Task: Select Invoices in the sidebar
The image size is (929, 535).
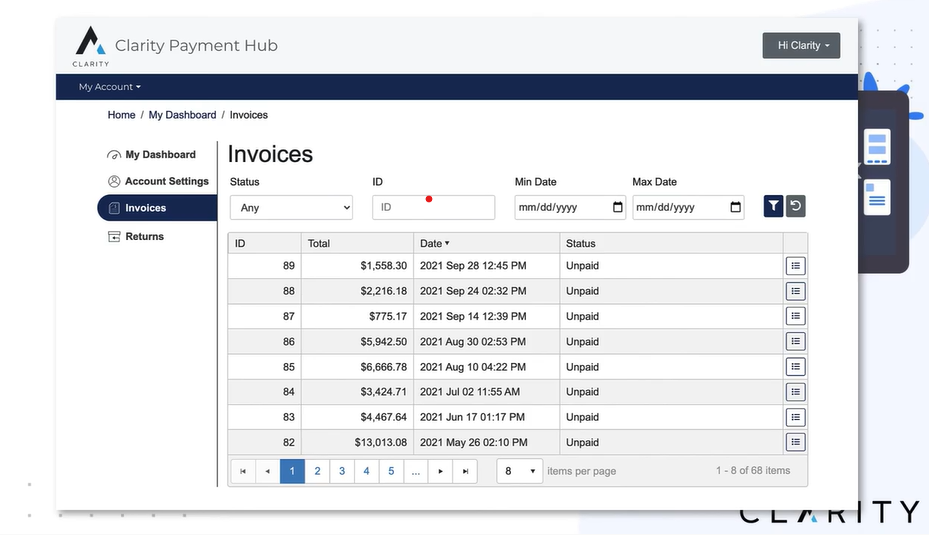Action: [157, 208]
